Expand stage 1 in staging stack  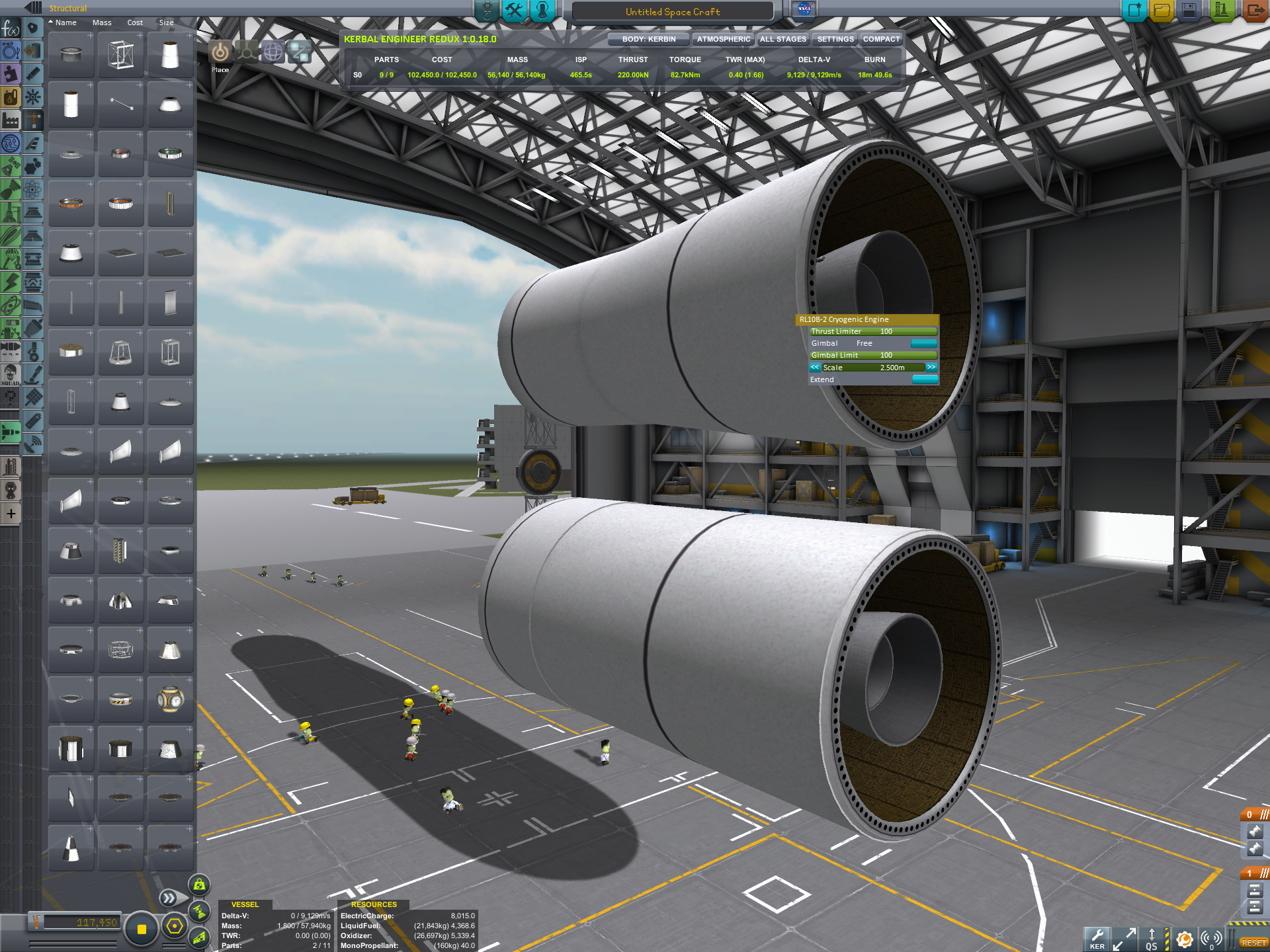[1255, 873]
